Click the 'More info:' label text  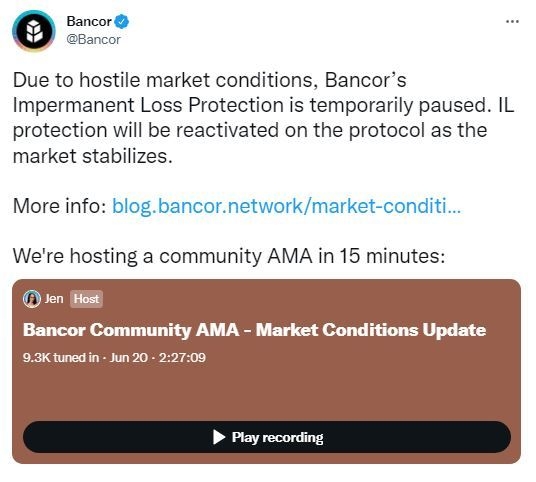click(x=60, y=206)
